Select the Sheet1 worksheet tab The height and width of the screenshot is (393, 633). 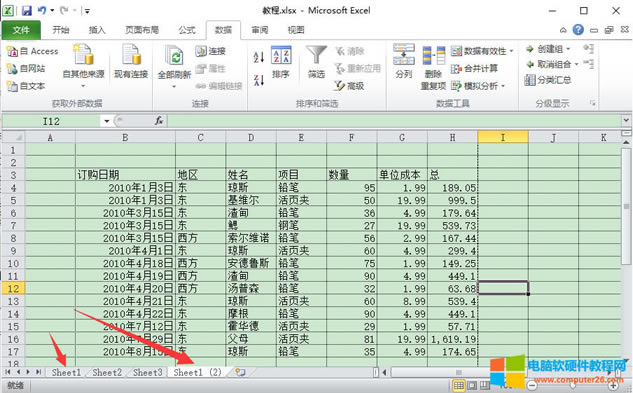[66, 372]
